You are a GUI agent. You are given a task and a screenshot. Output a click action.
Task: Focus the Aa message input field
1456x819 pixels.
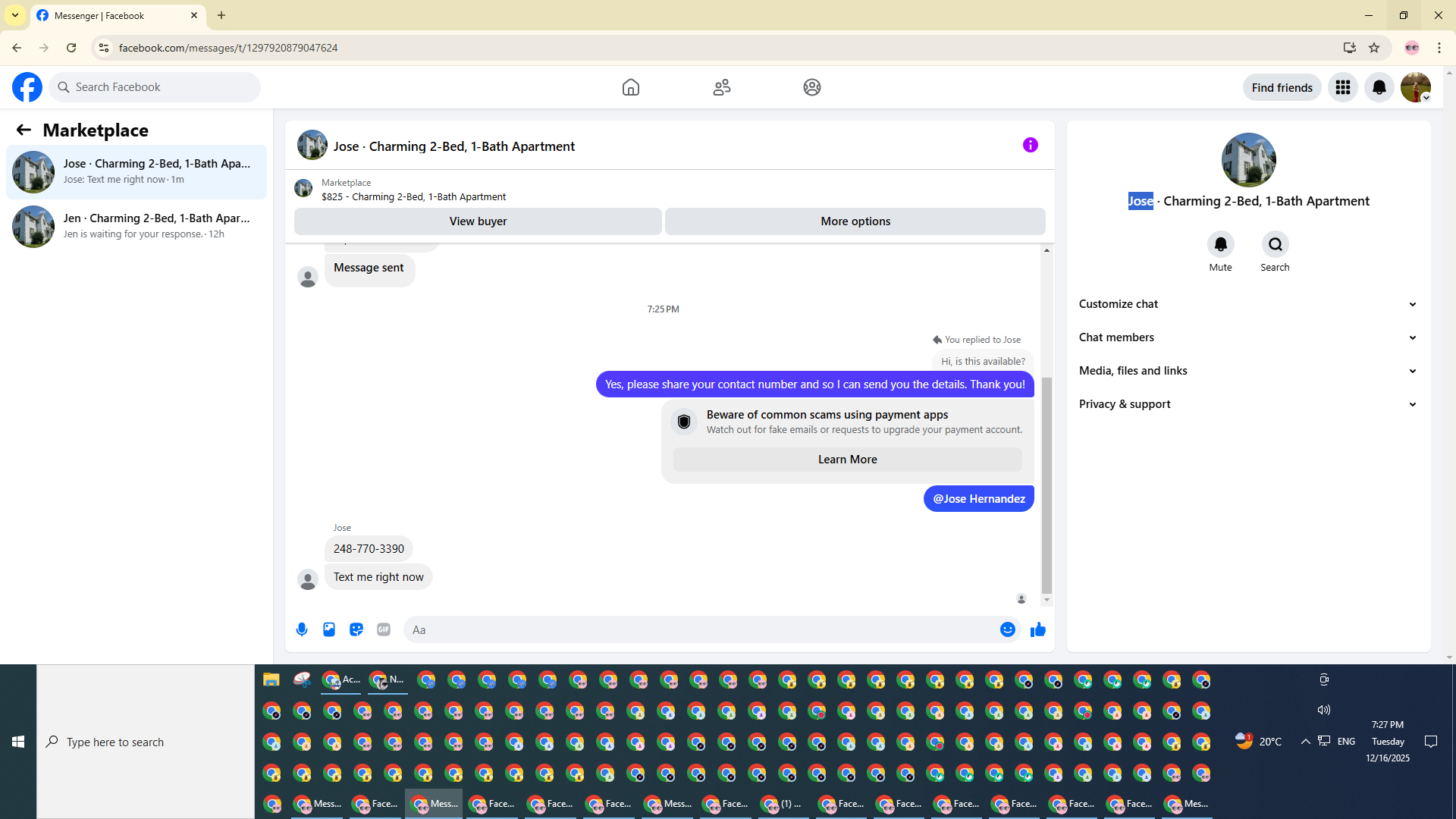pyautogui.click(x=701, y=629)
